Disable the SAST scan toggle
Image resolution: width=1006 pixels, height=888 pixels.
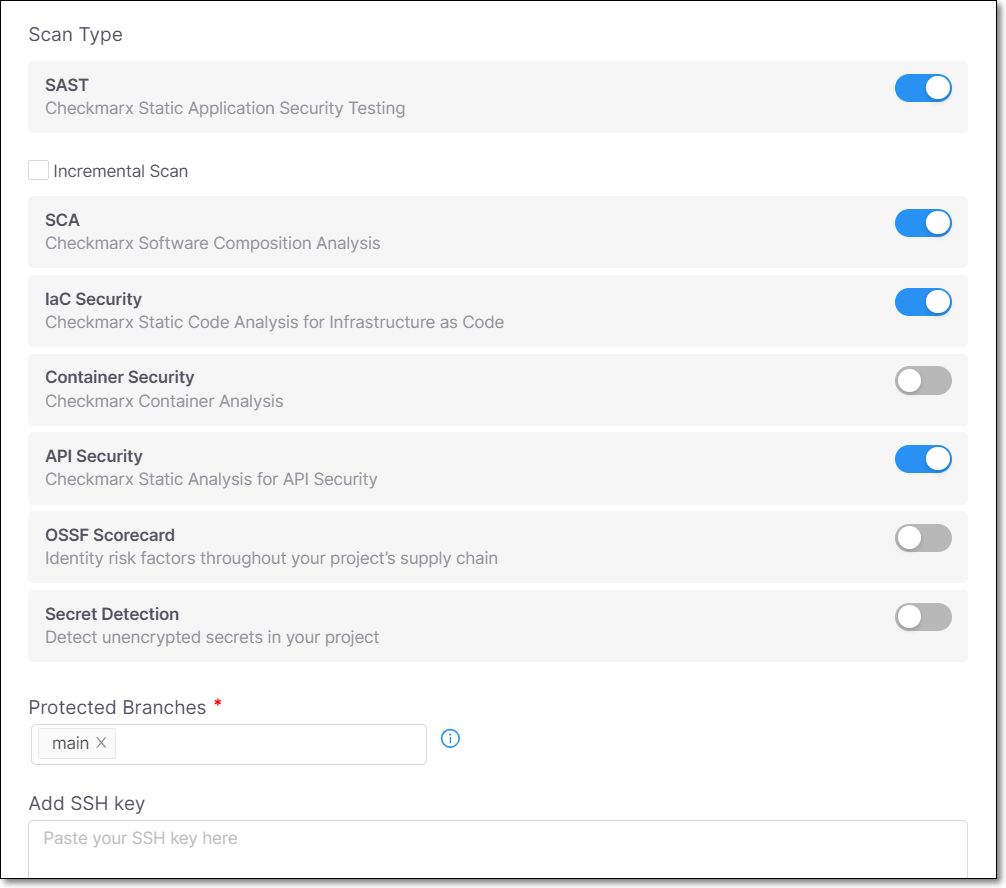coord(923,88)
